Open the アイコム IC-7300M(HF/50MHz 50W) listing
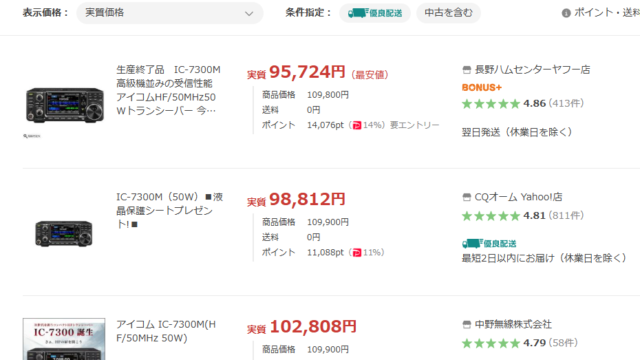Screen dimensions: 640x360 point(166,331)
